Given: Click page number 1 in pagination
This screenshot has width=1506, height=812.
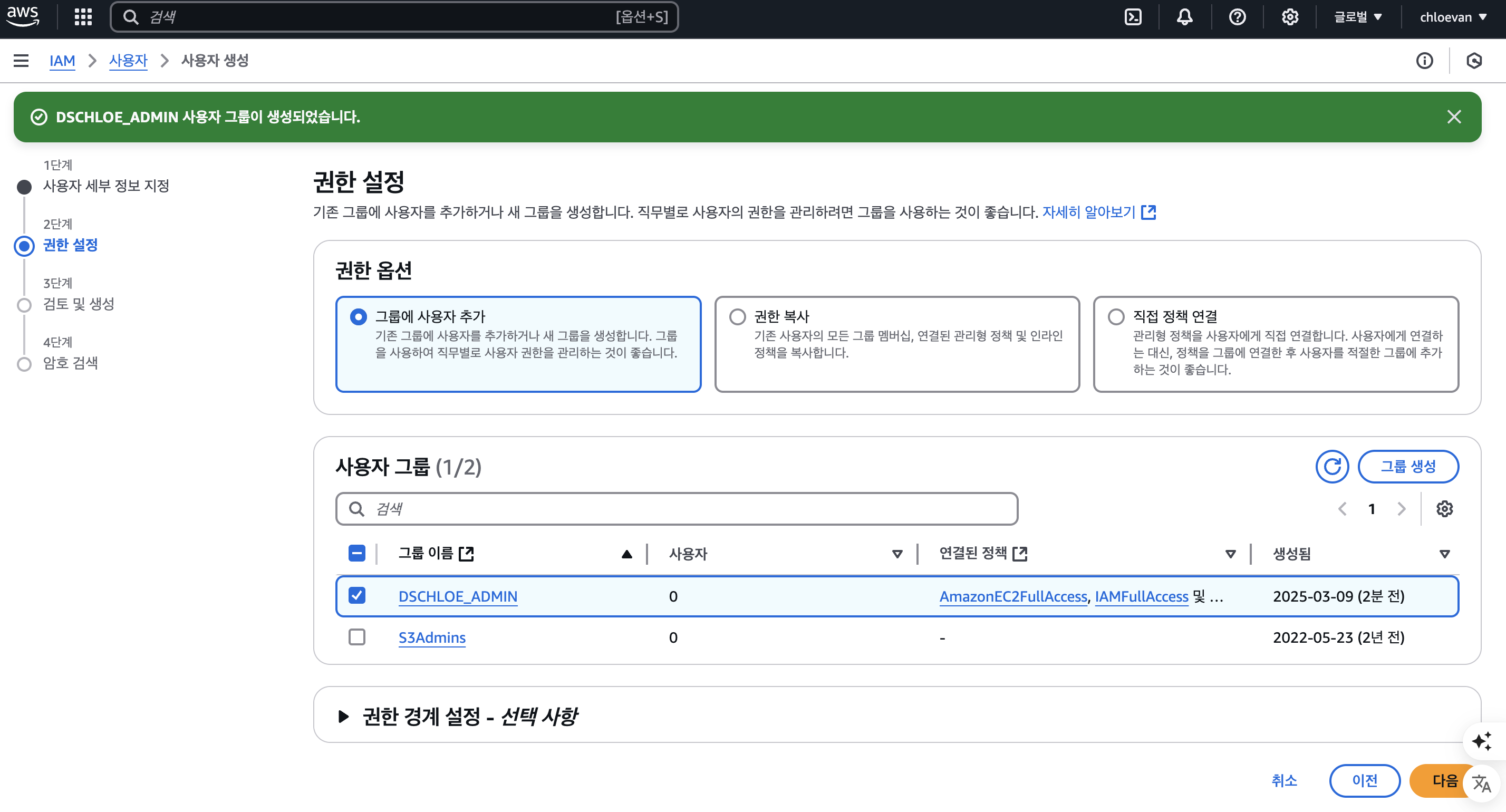Looking at the screenshot, I should (1372, 509).
